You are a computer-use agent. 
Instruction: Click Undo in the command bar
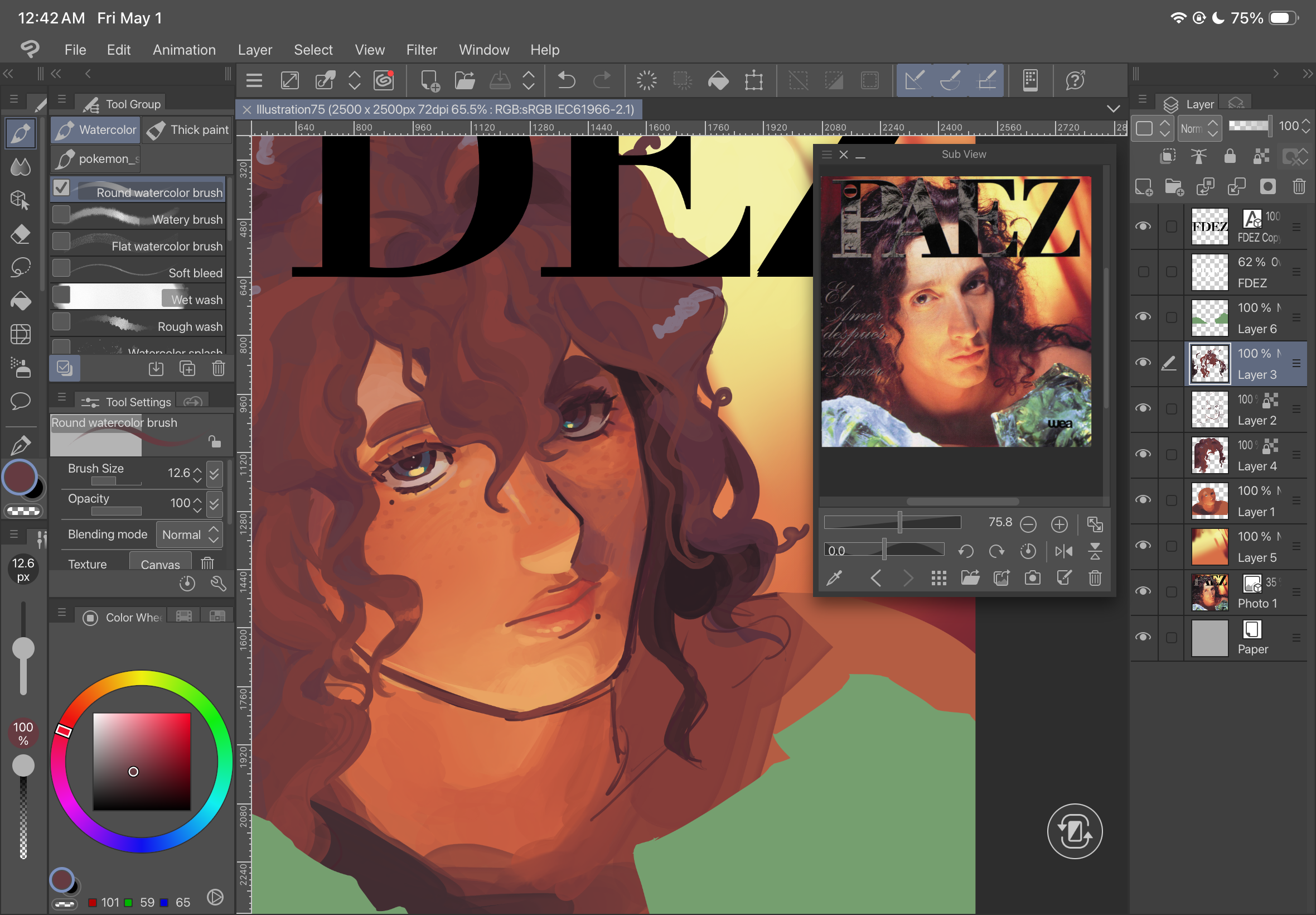[x=566, y=80]
